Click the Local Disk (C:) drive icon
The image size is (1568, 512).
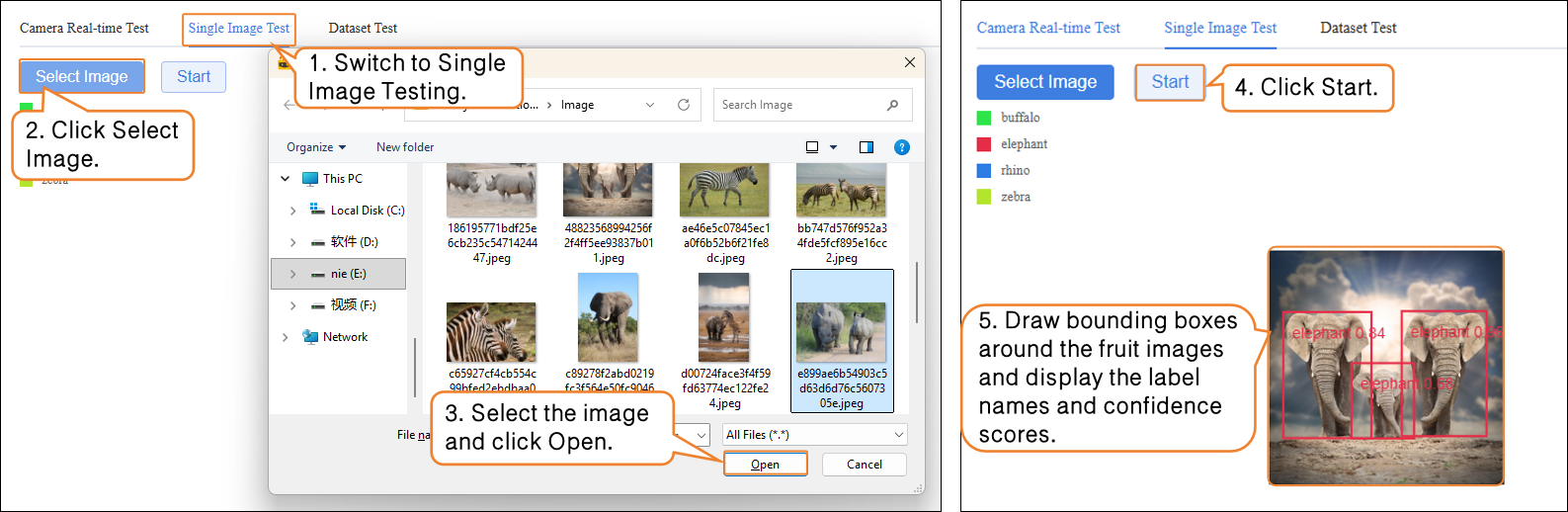317,210
